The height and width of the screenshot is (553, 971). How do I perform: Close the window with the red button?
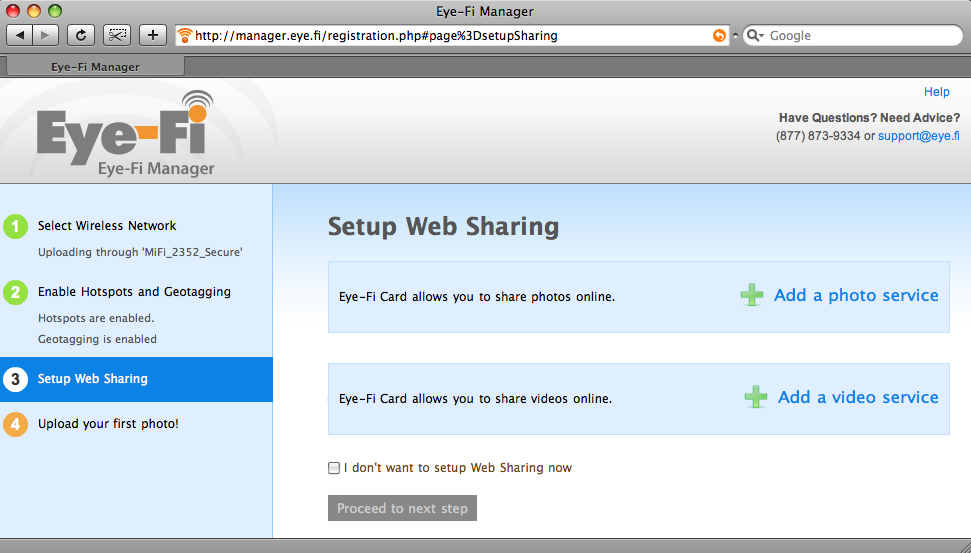tap(12, 11)
